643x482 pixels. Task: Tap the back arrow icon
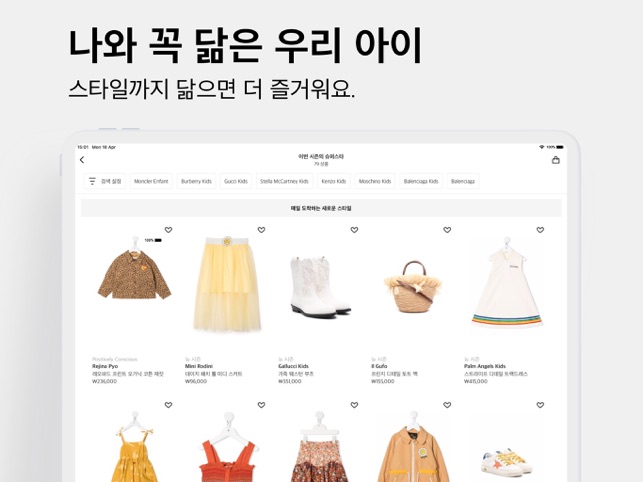82,160
